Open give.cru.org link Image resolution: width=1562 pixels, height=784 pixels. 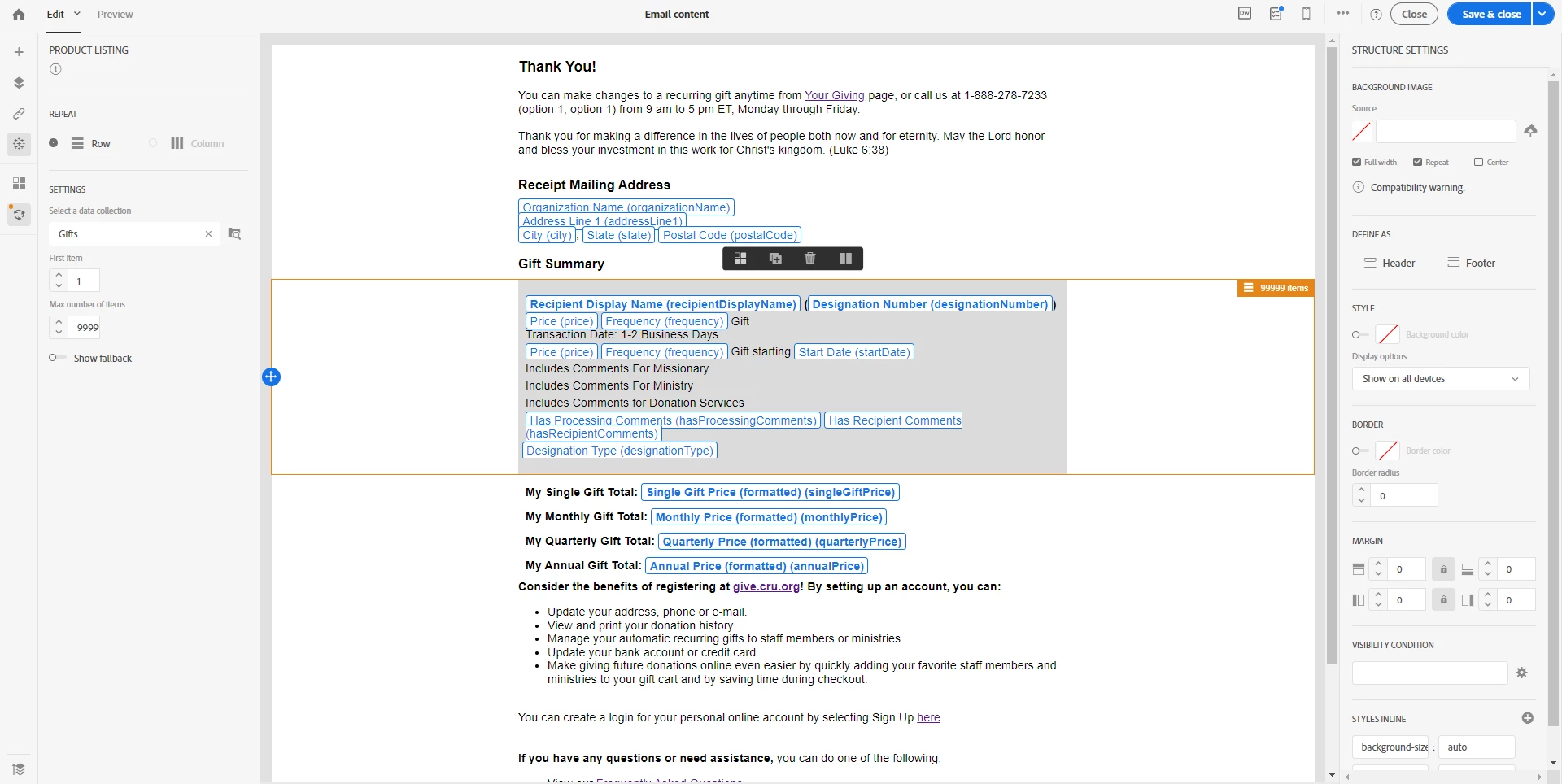pos(766,586)
